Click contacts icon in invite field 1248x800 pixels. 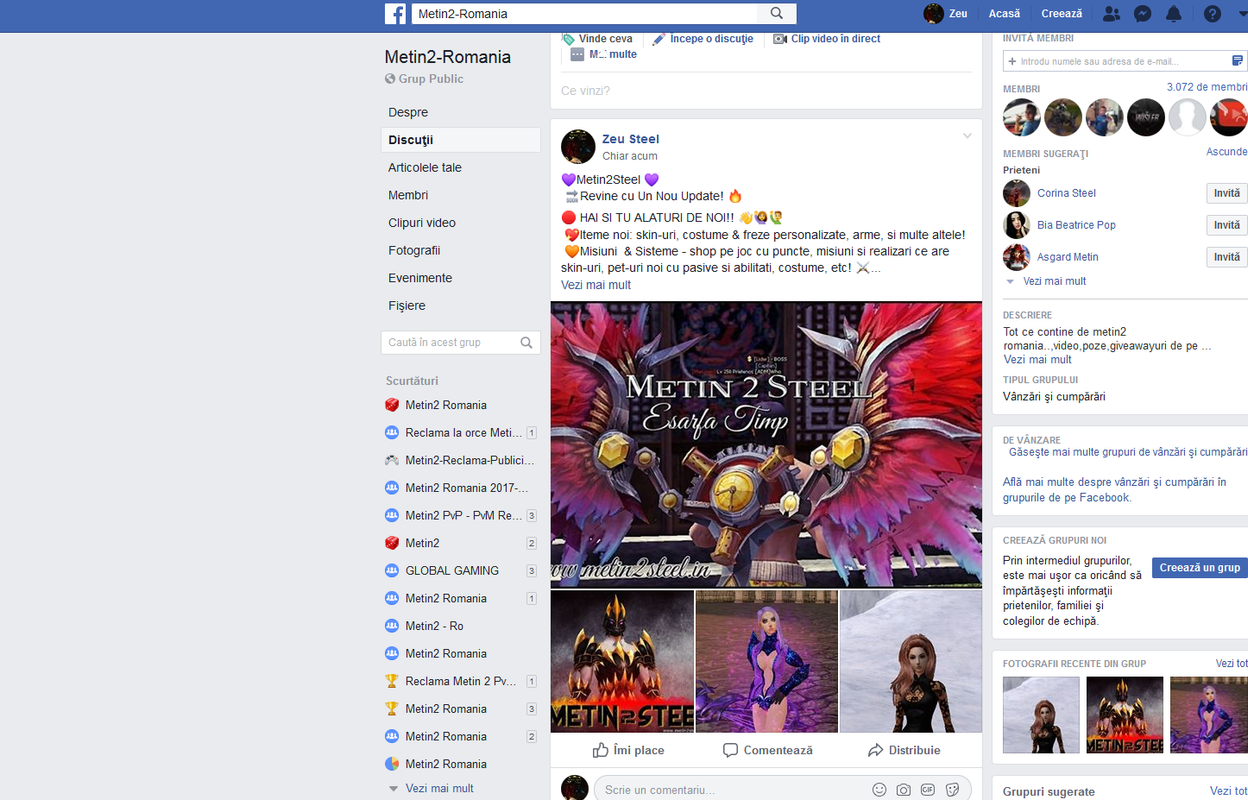[1238, 61]
